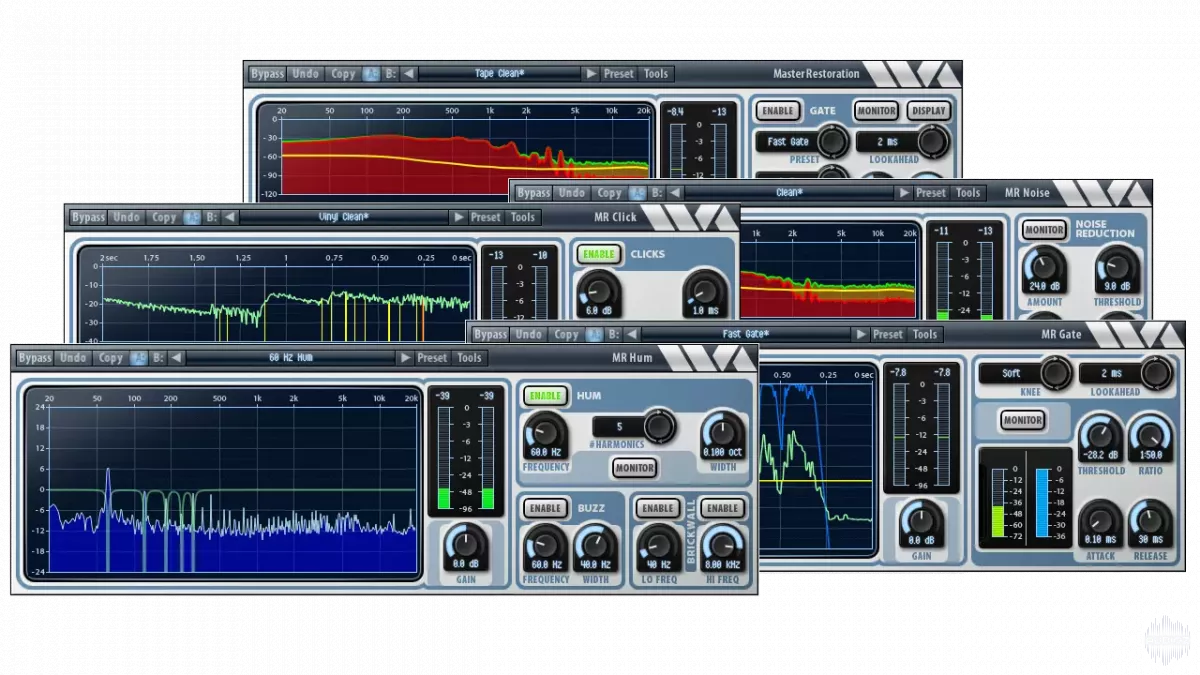Click previous preset arrow in MR Hum
This screenshot has width=1200, height=675.
point(176,358)
